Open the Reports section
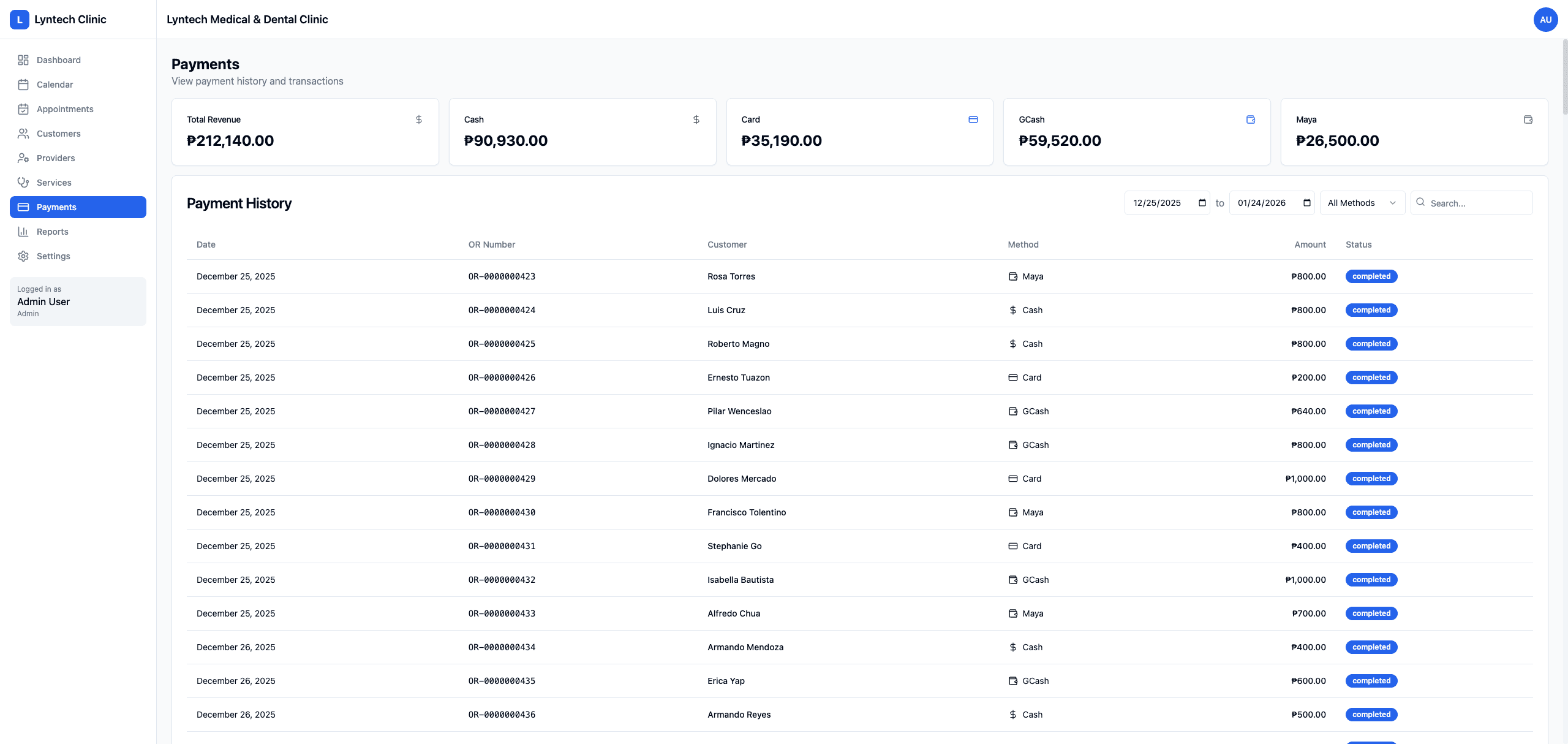 pyautogui.click(x=78, y=232)
